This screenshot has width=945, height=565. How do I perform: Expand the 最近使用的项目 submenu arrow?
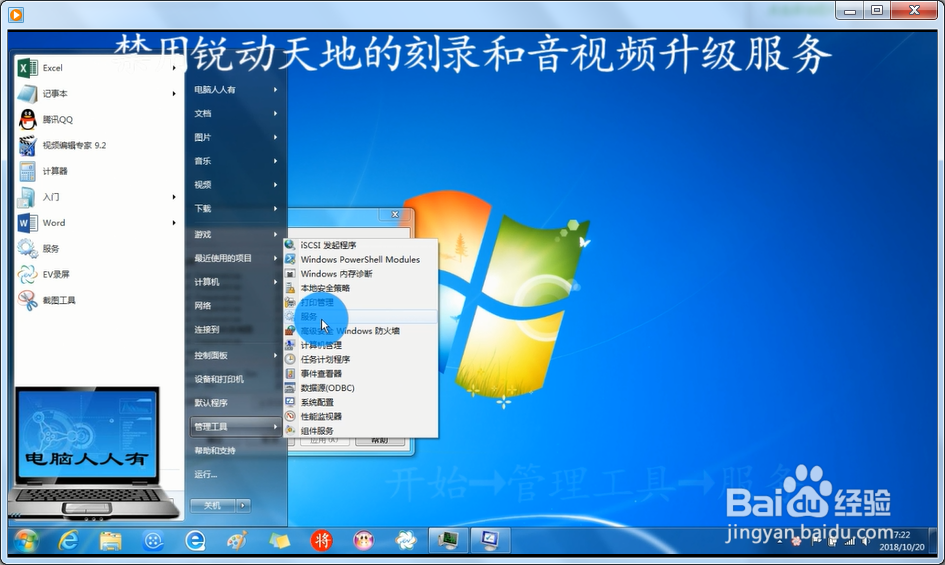point(275,258)
